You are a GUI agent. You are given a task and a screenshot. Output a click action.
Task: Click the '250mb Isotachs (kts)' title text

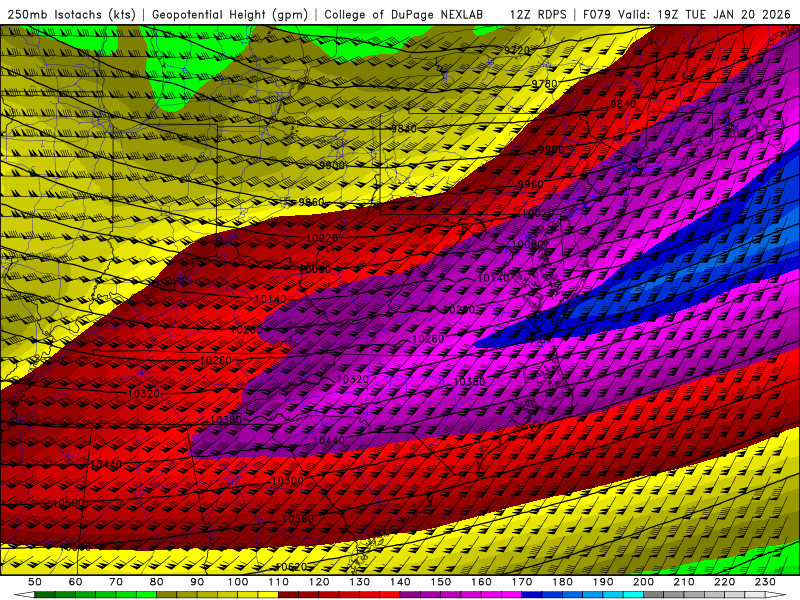[71, 14]
